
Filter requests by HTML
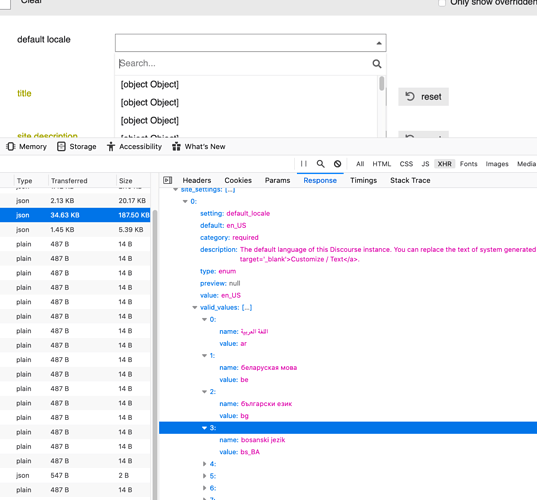(x=382, y=164)
